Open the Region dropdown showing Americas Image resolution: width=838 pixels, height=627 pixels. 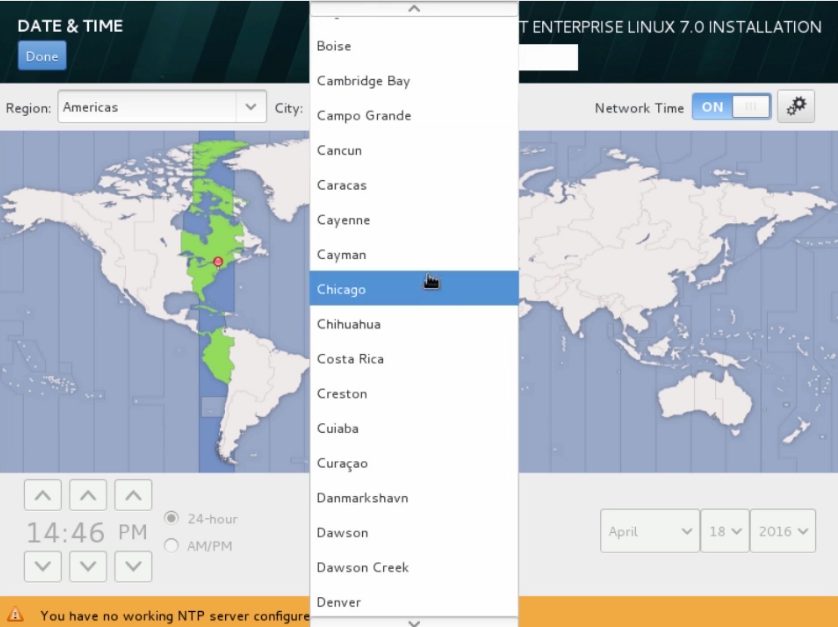tap(162, 107)
